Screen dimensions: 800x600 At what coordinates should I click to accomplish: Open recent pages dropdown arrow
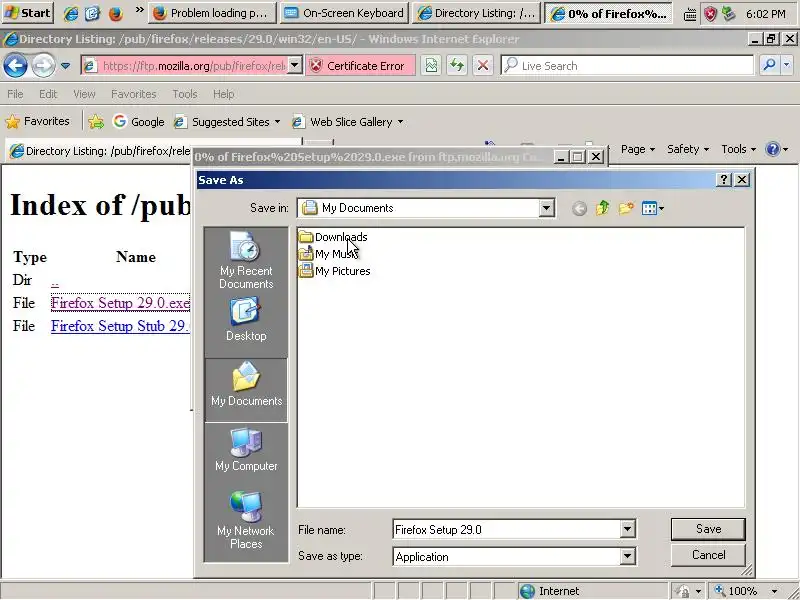65,65
